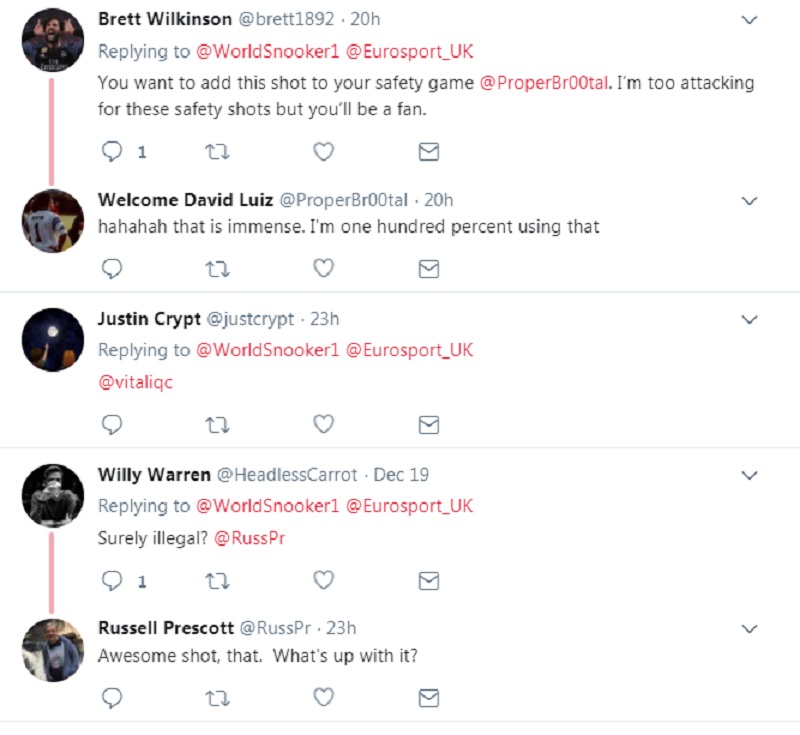Image resolution: width=800 pixels, height=735 pixels.
Task: Reply to Russell Prescott's tweet
Action: 113,697
